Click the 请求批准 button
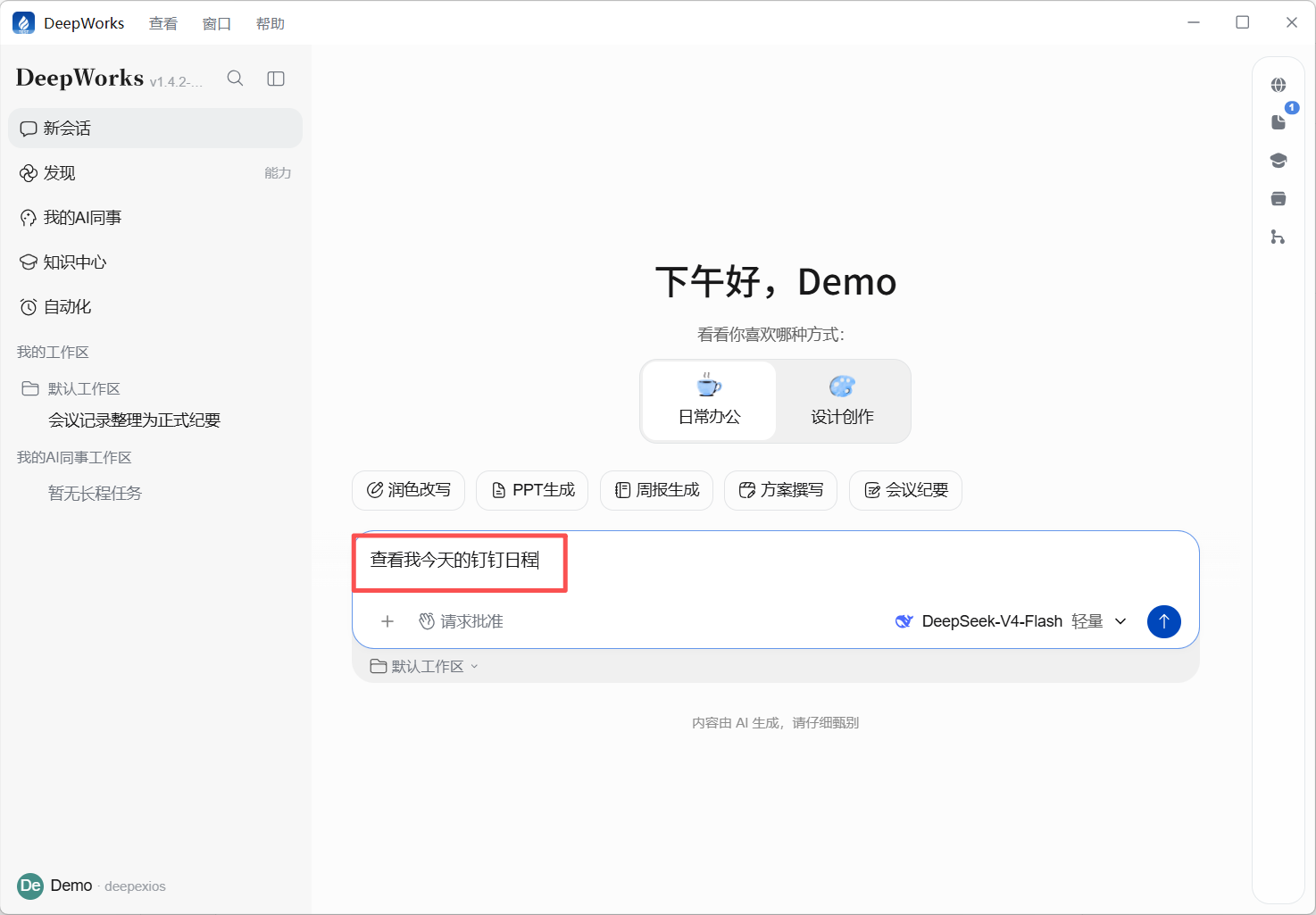The image size is (1316, 915). point(462,621)
